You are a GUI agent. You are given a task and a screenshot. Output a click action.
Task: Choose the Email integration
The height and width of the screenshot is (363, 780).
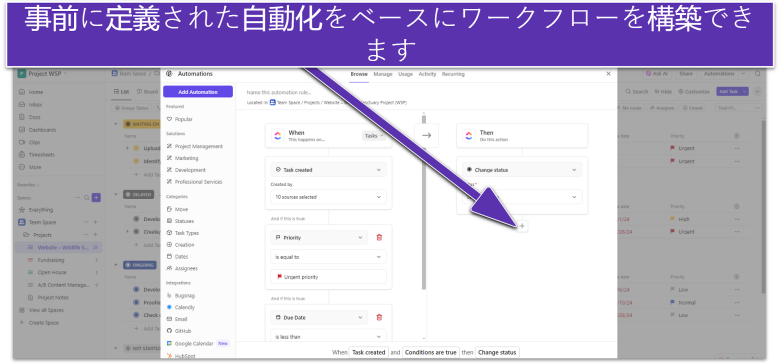pyautogui.click(x=177, y=319)
